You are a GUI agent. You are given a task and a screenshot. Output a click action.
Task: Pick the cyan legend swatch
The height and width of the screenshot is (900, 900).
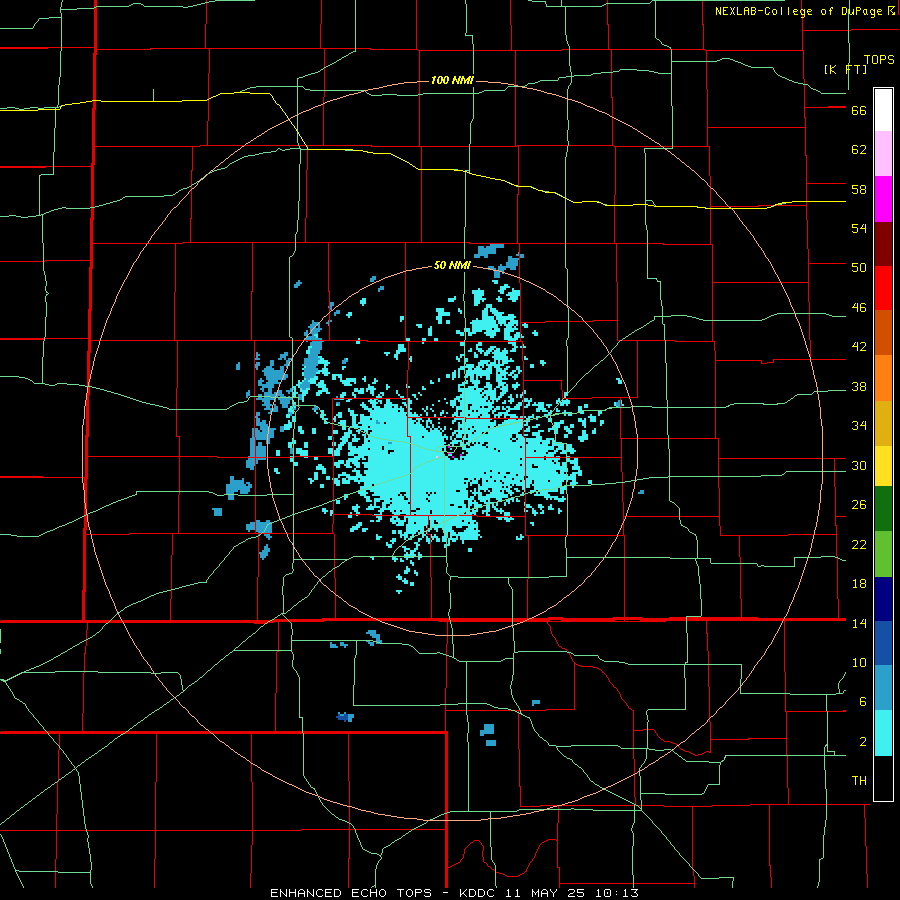click(883, 733)
